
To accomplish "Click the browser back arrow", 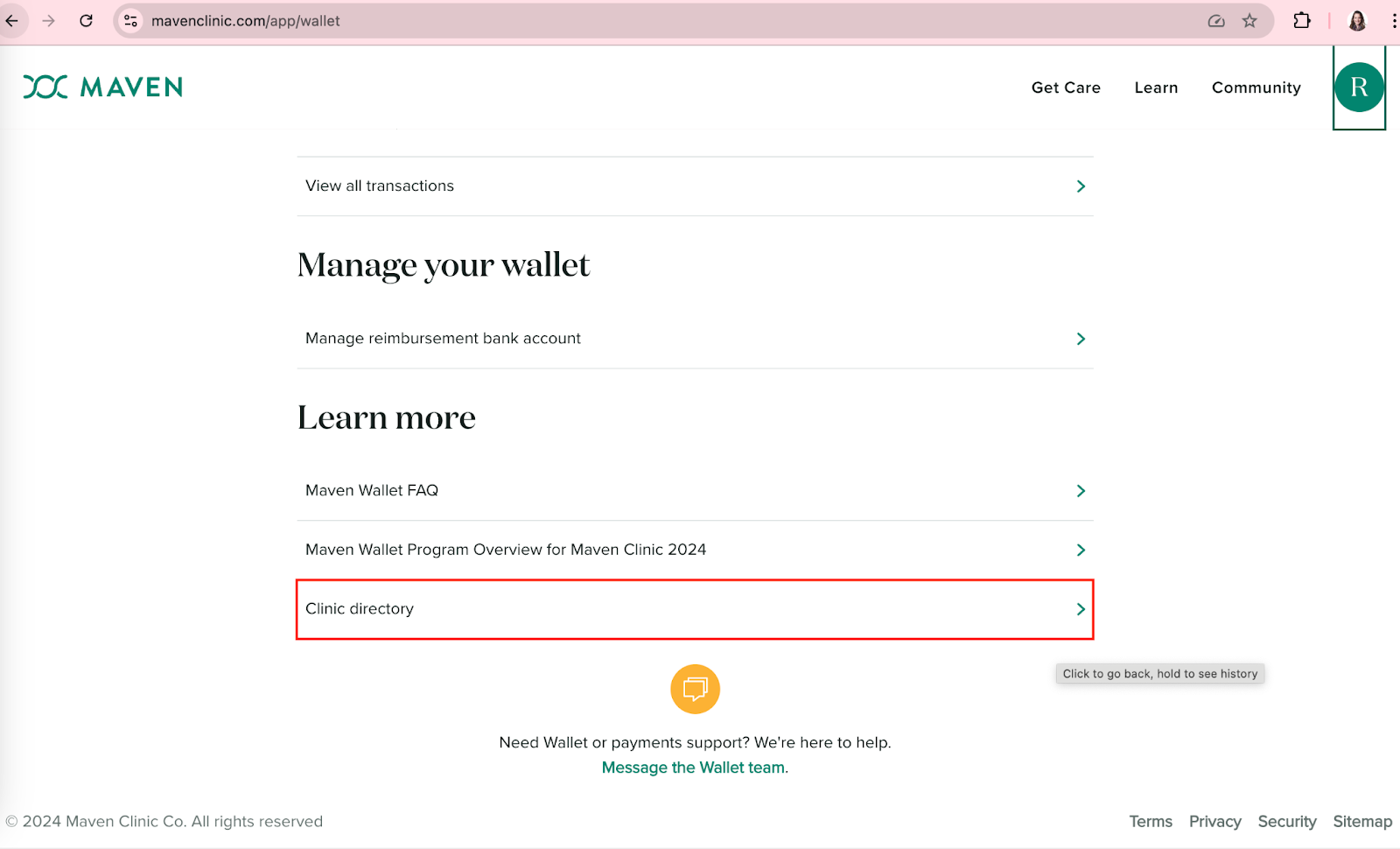I will click(12, 21).
